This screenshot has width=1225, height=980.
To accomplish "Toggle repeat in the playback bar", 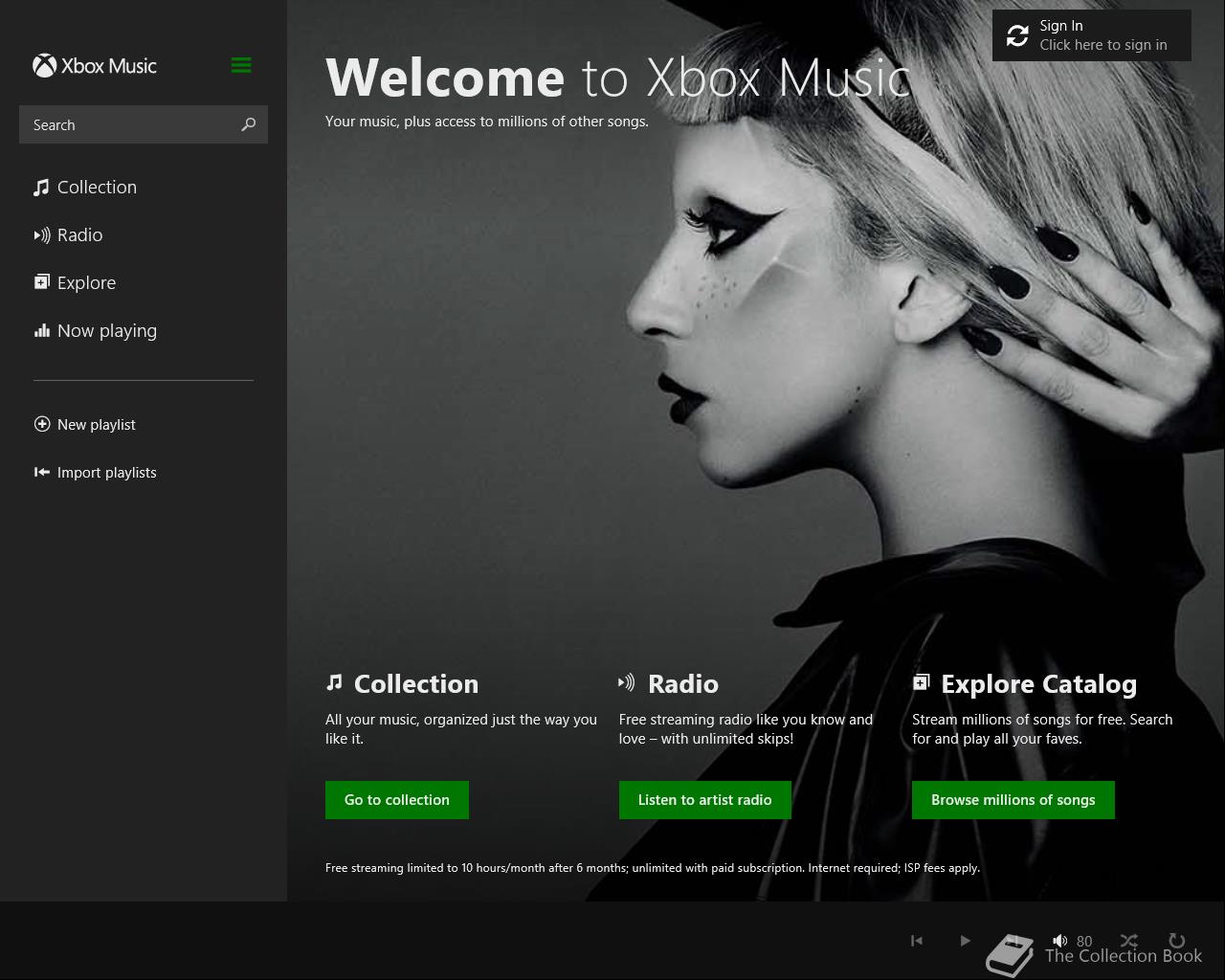I will coord(1177,941).
